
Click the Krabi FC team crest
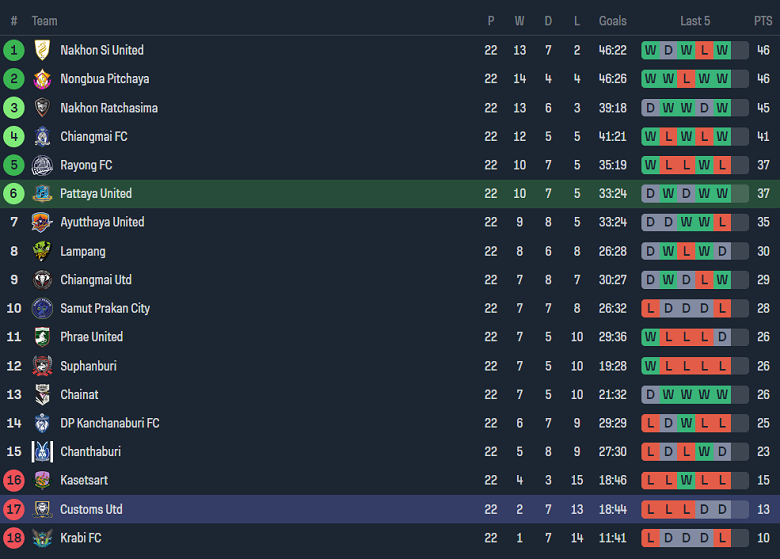point(42,538)
